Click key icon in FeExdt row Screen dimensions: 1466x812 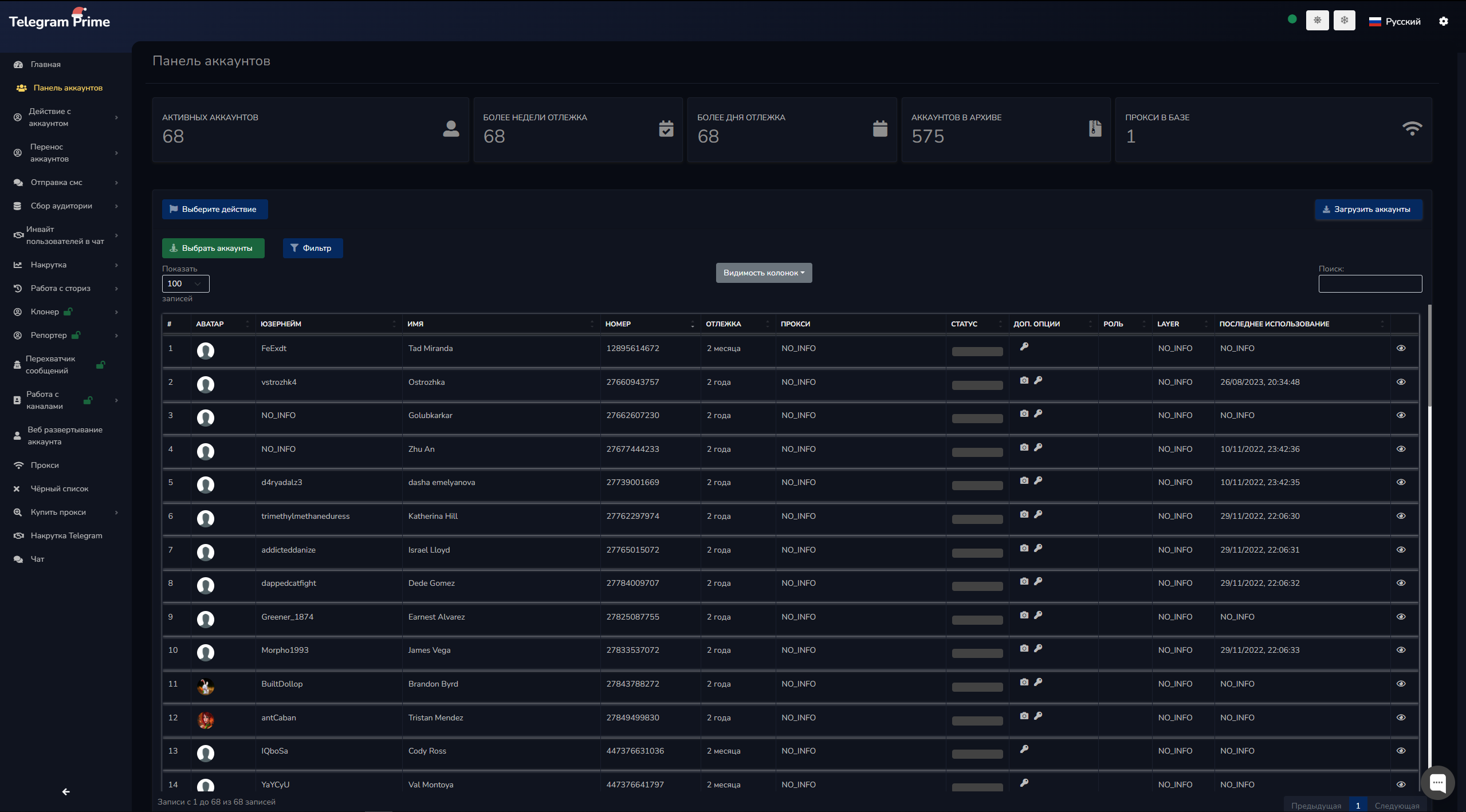pyautogui.click(x=1024, y=347)
